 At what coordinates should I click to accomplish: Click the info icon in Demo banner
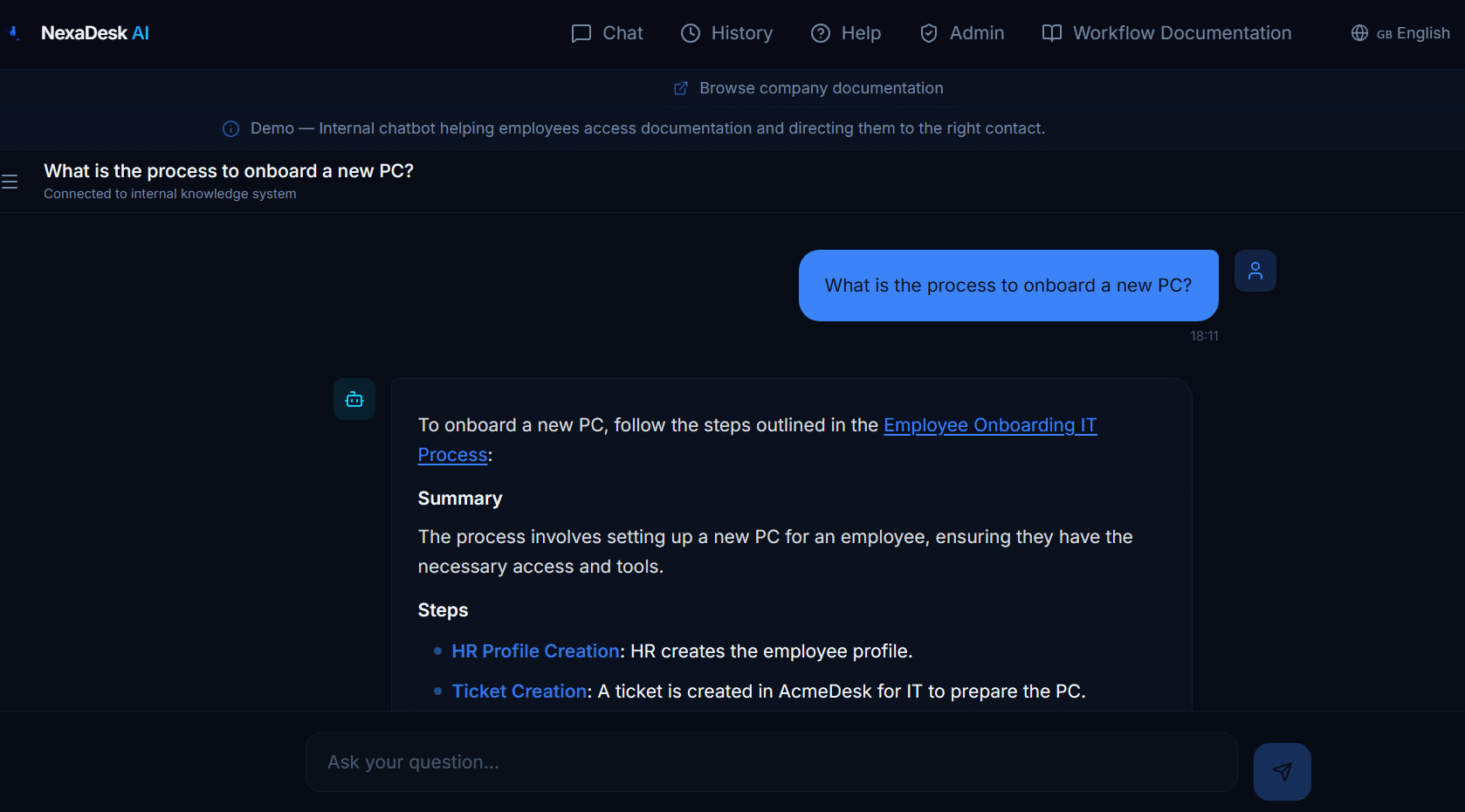pyautogui.click(x=230, y=128)
